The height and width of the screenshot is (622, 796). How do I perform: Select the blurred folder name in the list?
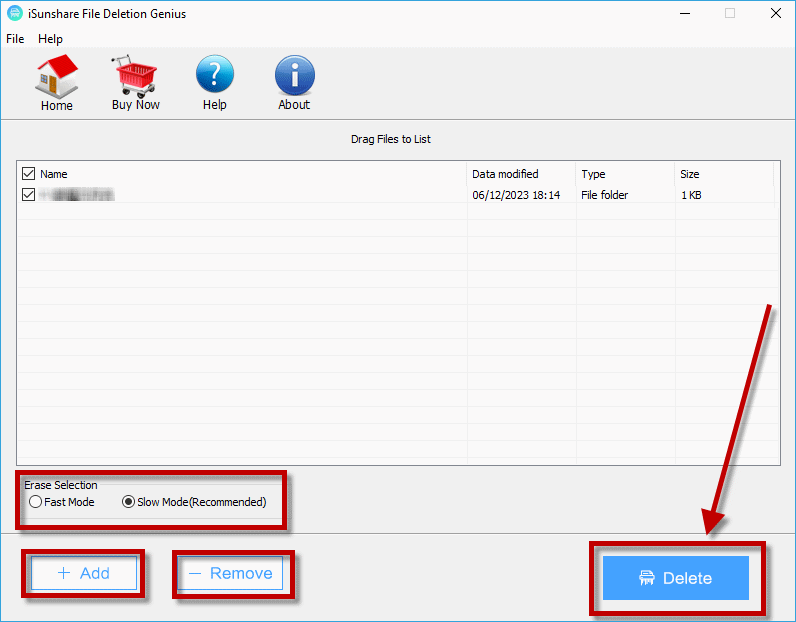point(77,194)
